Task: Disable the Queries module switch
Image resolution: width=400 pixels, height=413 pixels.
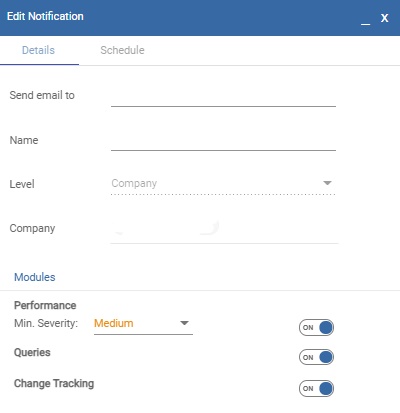Action: click(316, 357)
